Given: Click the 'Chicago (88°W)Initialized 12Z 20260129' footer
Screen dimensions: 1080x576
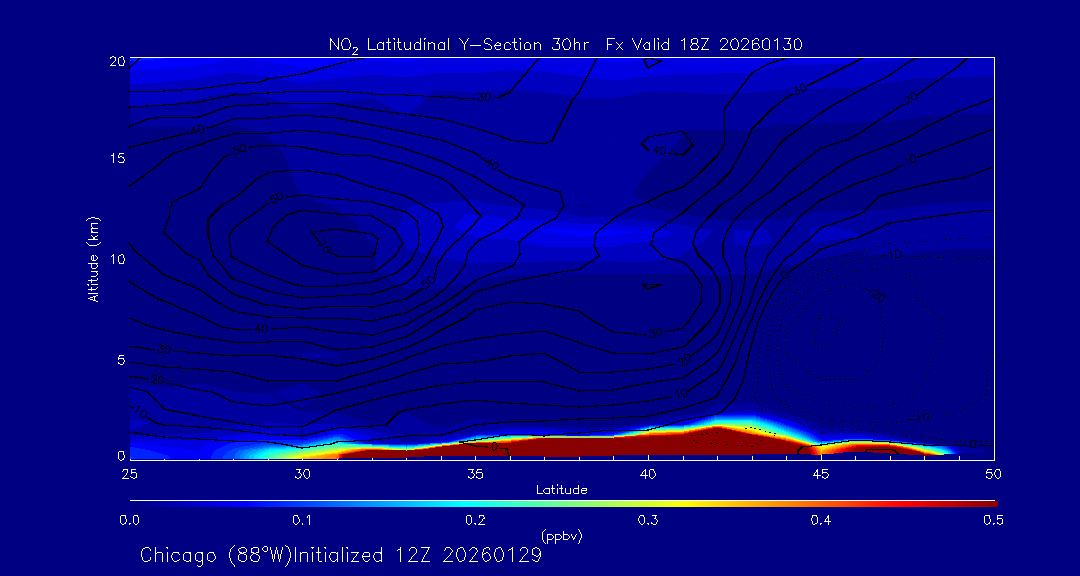Looking at the screenshot, I should pyautogui.click(x=341, y=555).
